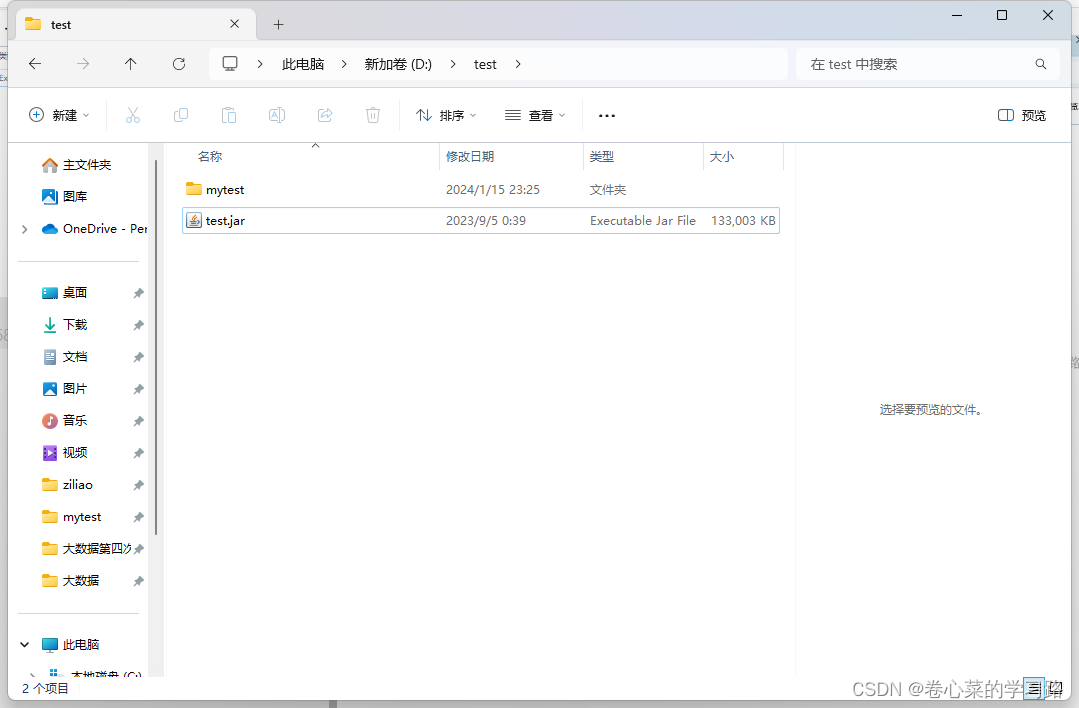Image resolution: width=1079 pixels, height=708 pixels.
Task: Click the pin icon beside 音乐
Action: point(138,421)
